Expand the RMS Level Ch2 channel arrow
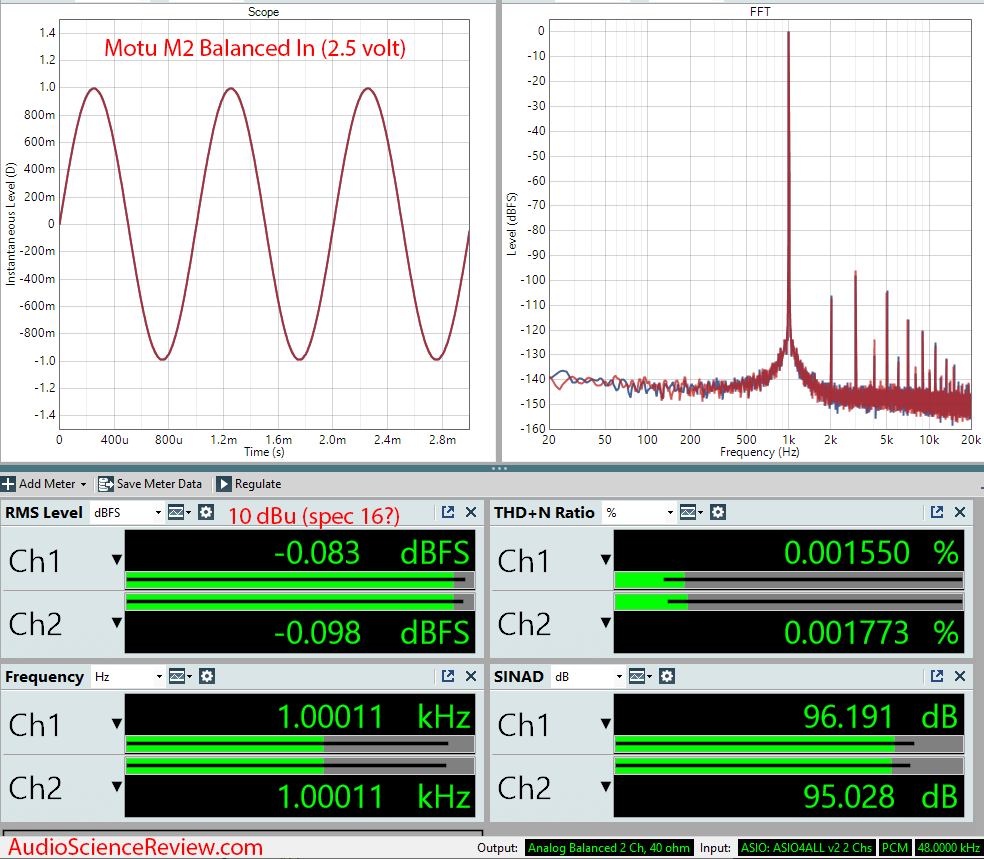This screenshot has height=859, width=984. point(117,622)
